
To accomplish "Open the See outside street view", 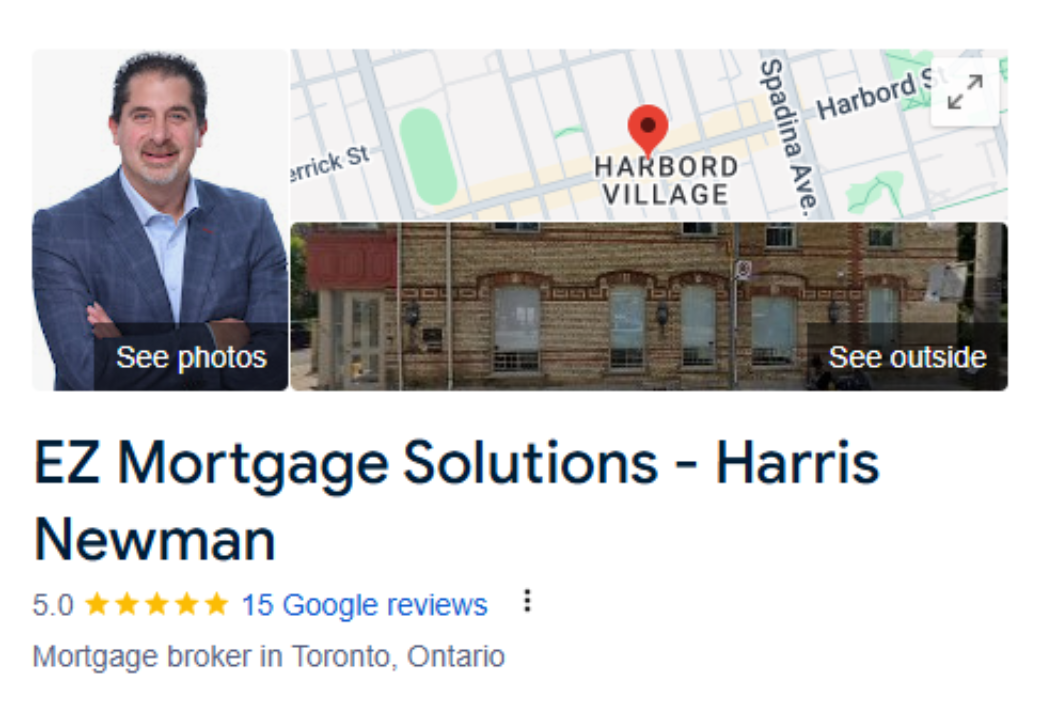I will (x=907, y=357).
